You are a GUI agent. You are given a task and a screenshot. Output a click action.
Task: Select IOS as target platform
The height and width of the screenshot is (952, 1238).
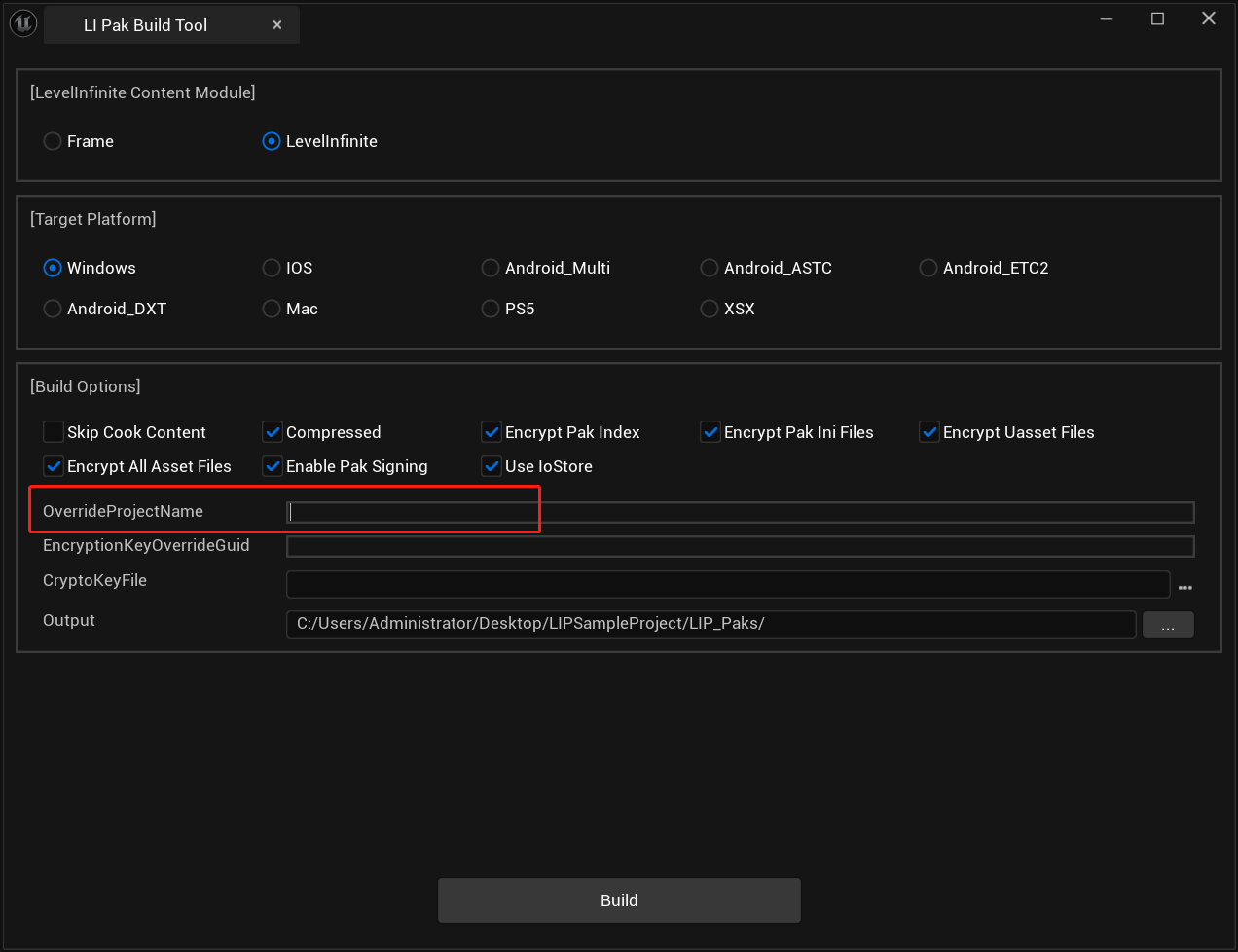273,268
